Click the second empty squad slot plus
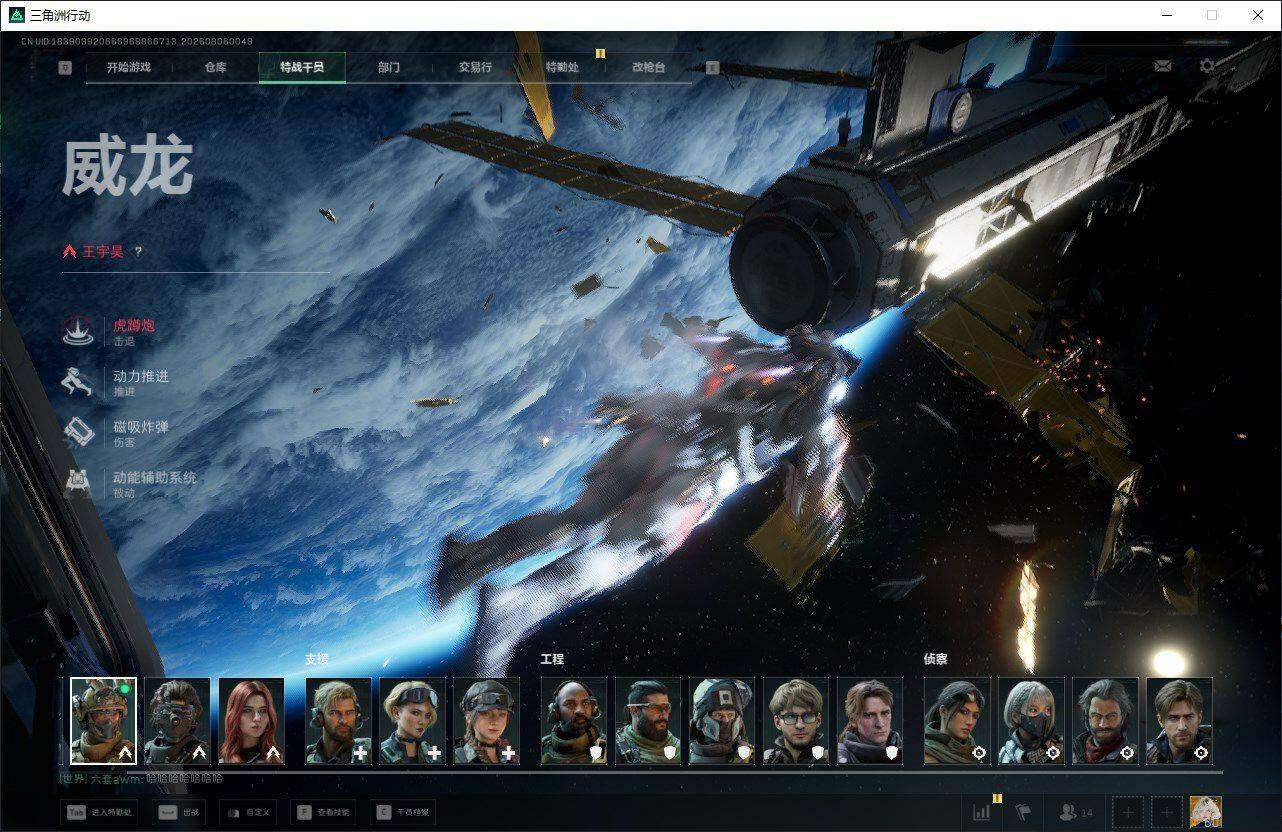Image resolution: width=1282 pixels, height=832 pixels. click(1166, 813)
